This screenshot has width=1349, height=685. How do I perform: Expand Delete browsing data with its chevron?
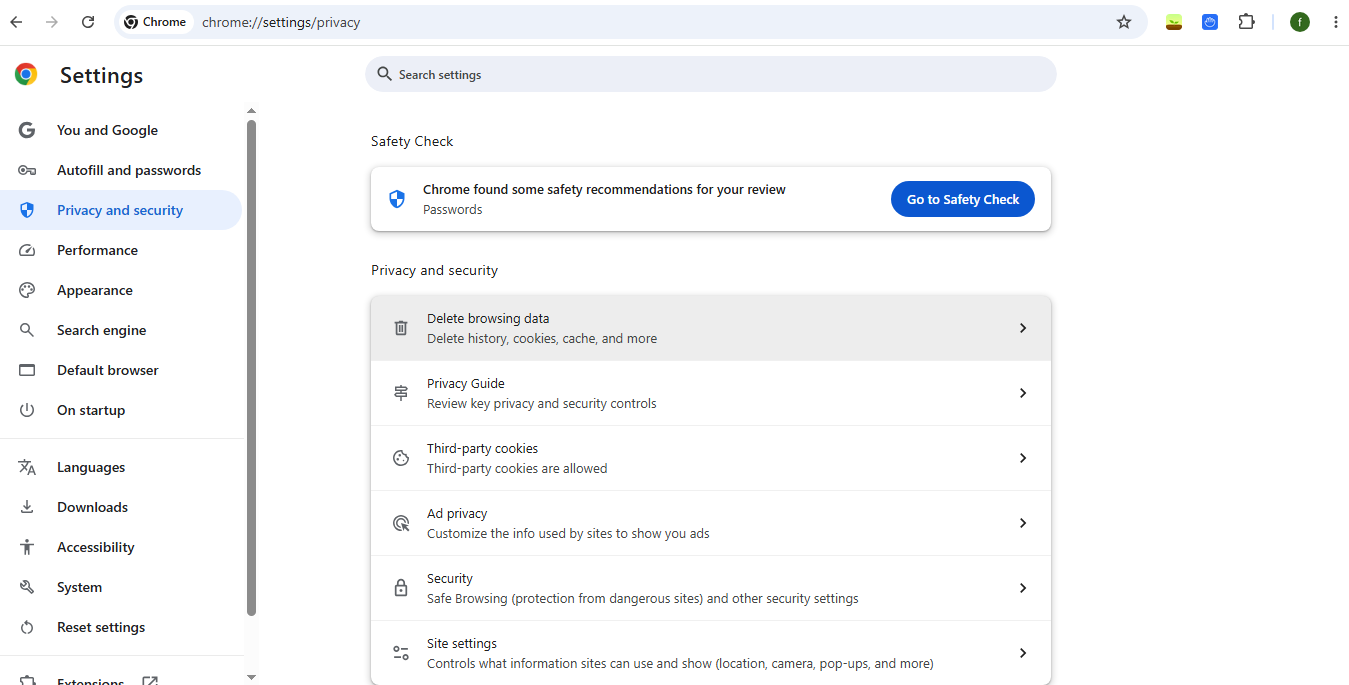[1023, 328]
